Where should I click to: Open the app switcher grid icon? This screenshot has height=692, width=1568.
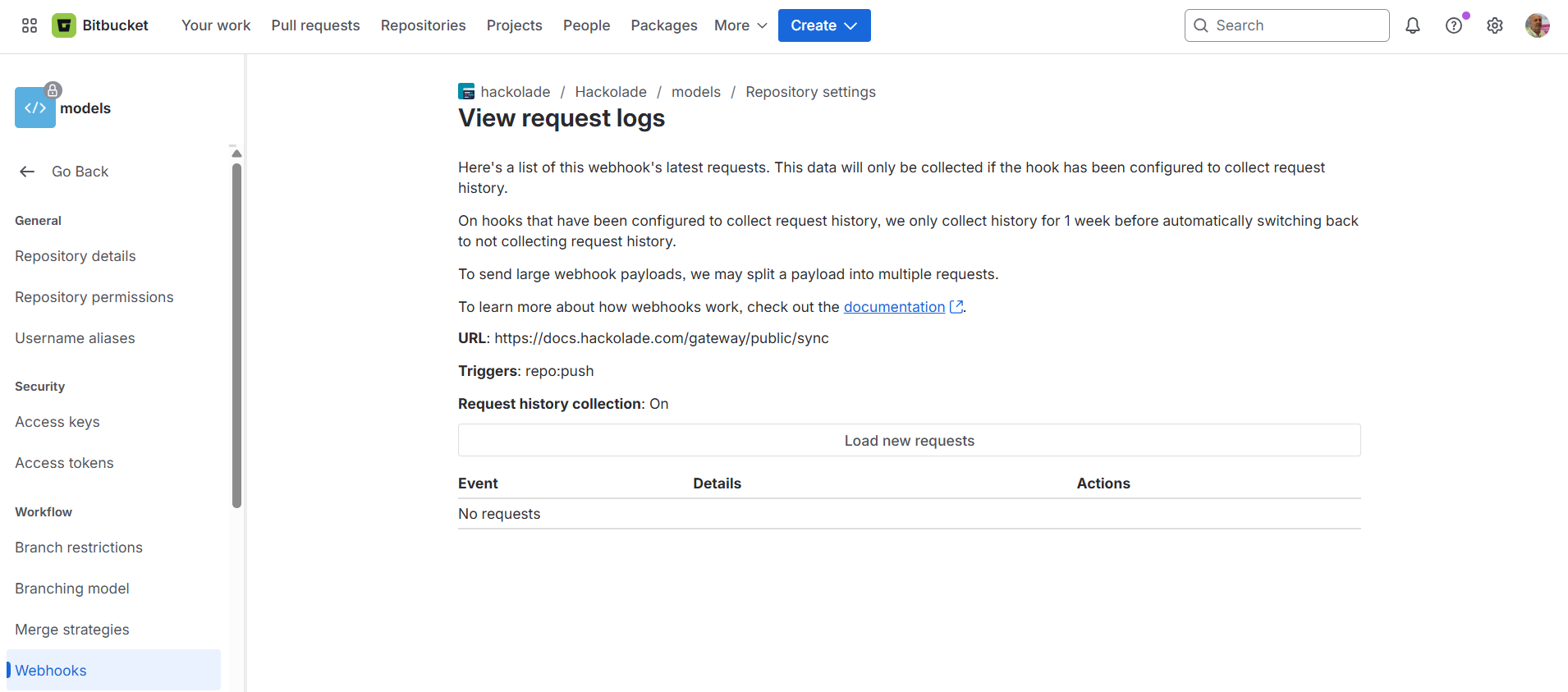tap(30, 25)
